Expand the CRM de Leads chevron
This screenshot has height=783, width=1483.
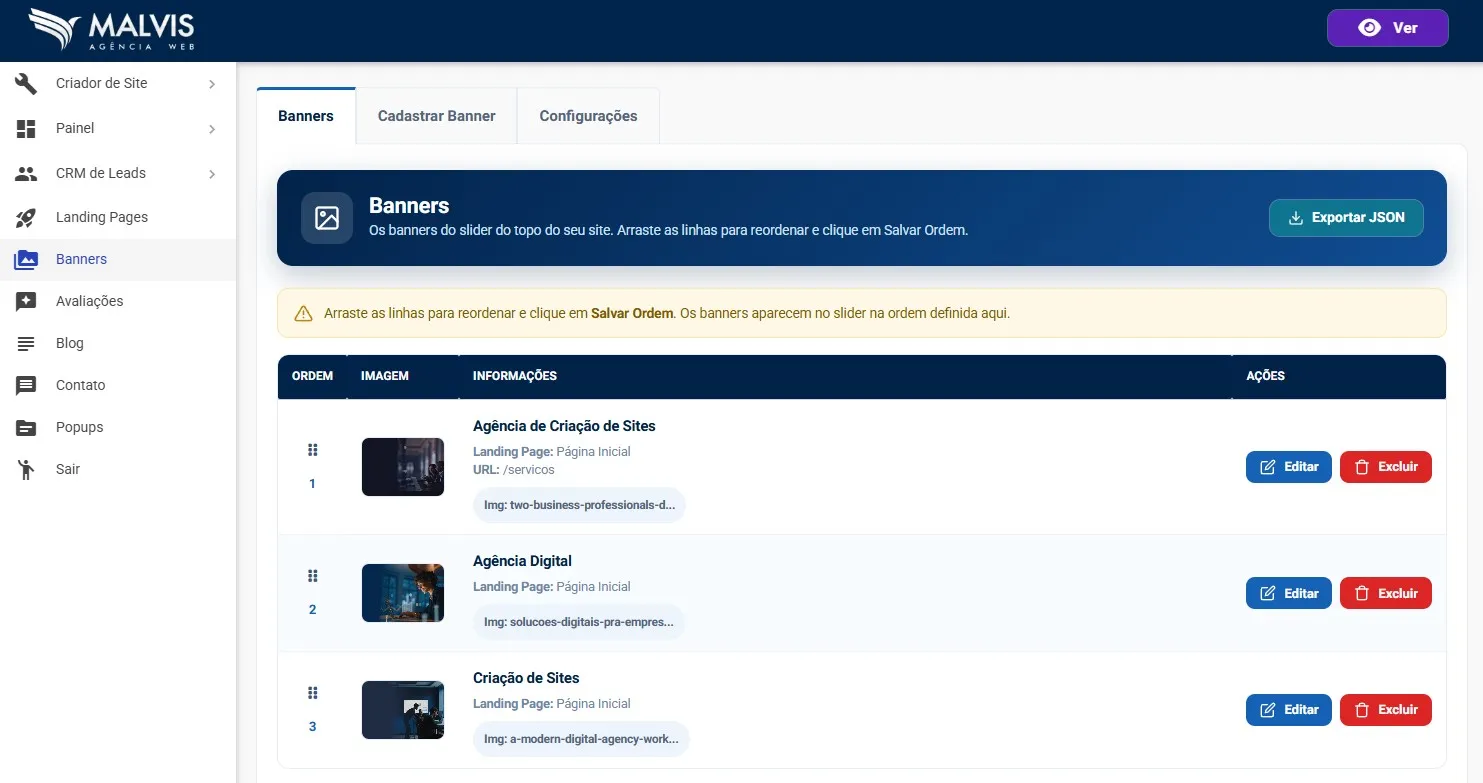point(212,174)
